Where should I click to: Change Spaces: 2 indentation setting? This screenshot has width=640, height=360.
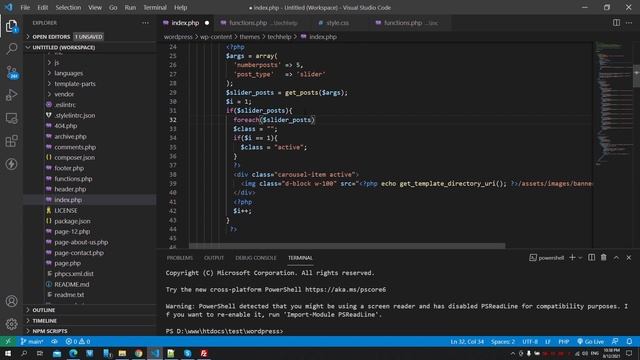click(502, 341)
